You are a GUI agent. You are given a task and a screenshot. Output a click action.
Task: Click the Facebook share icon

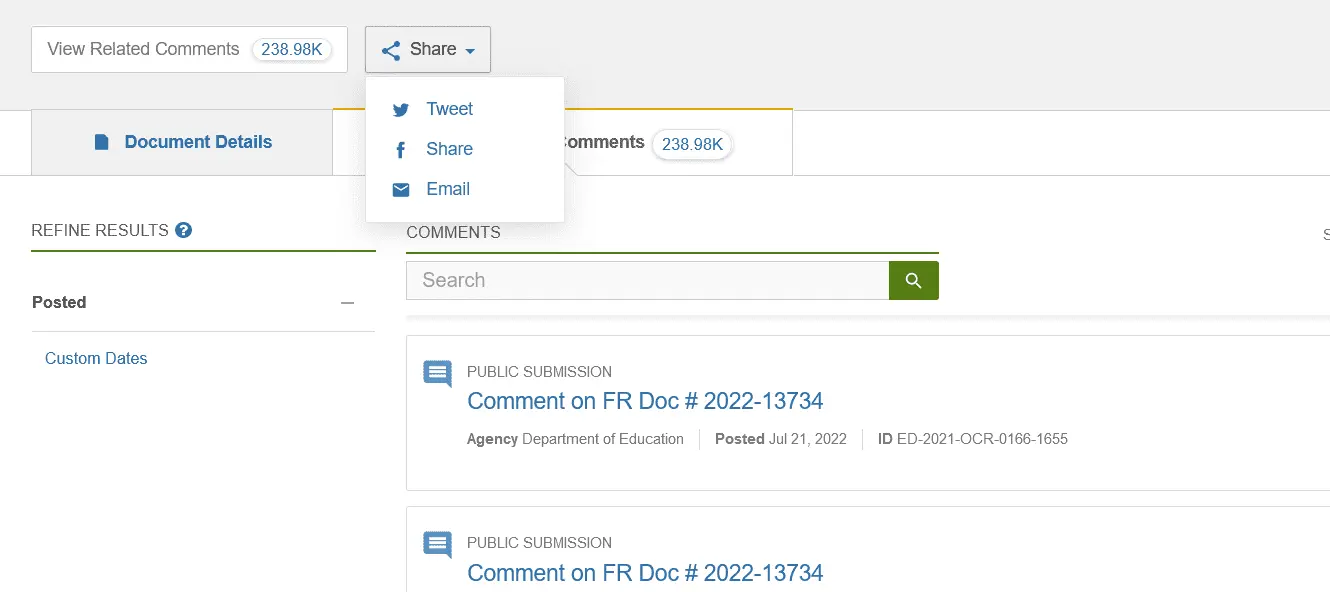401,150
